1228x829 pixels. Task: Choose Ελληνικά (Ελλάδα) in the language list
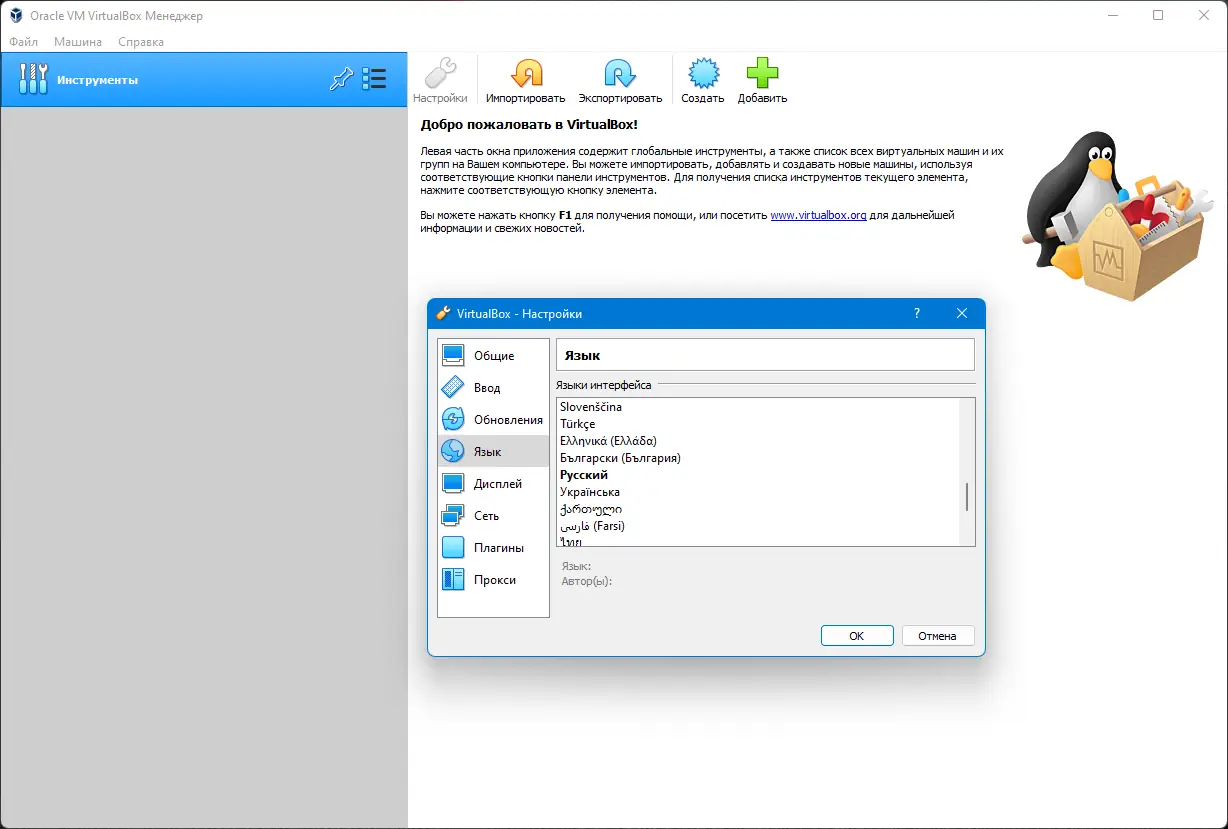click(x=757, y=441)
